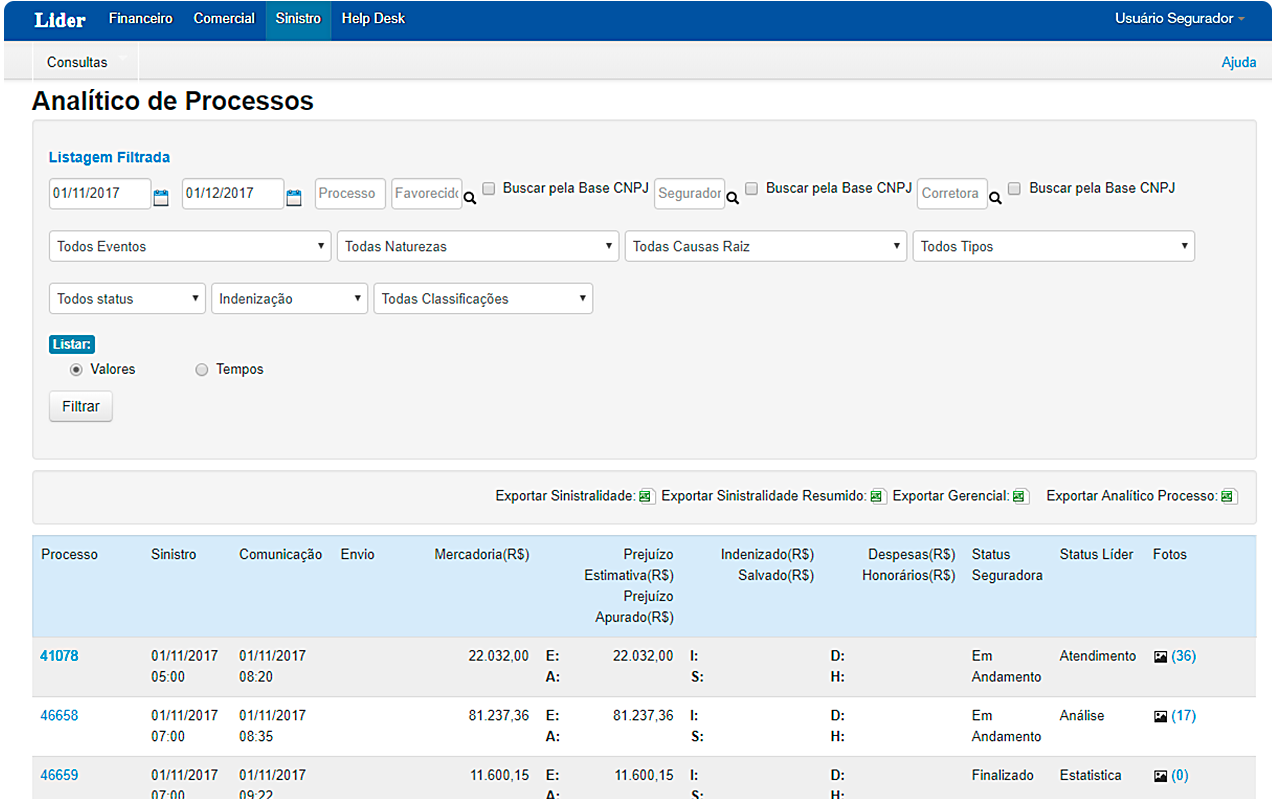The height and width of the screenshot is (803, 1280).
Task: Open photos count (17) link
Action: (x=1183, y=716)
